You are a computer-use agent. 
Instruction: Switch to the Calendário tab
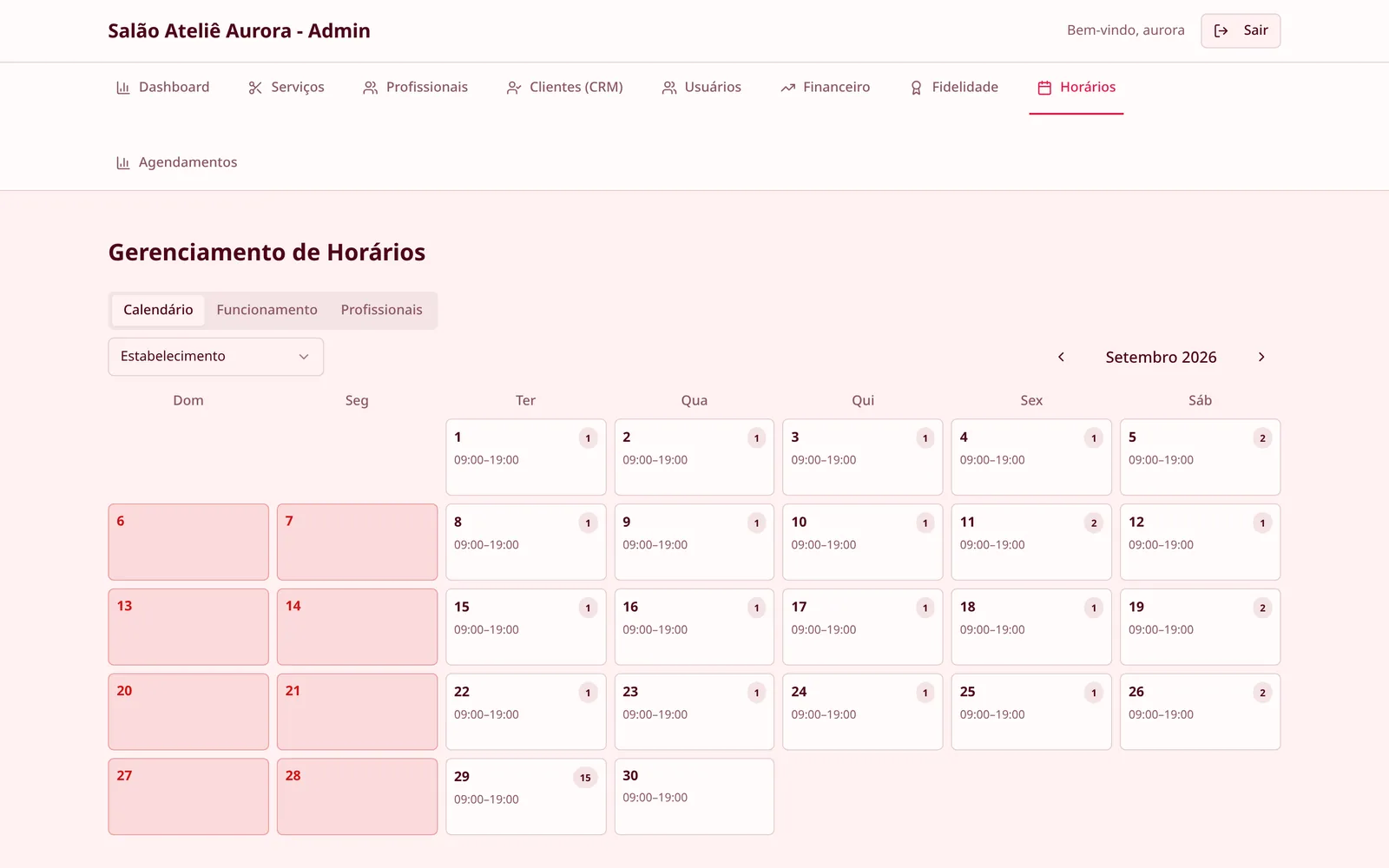pyautogui.click(x=158, y=310)
